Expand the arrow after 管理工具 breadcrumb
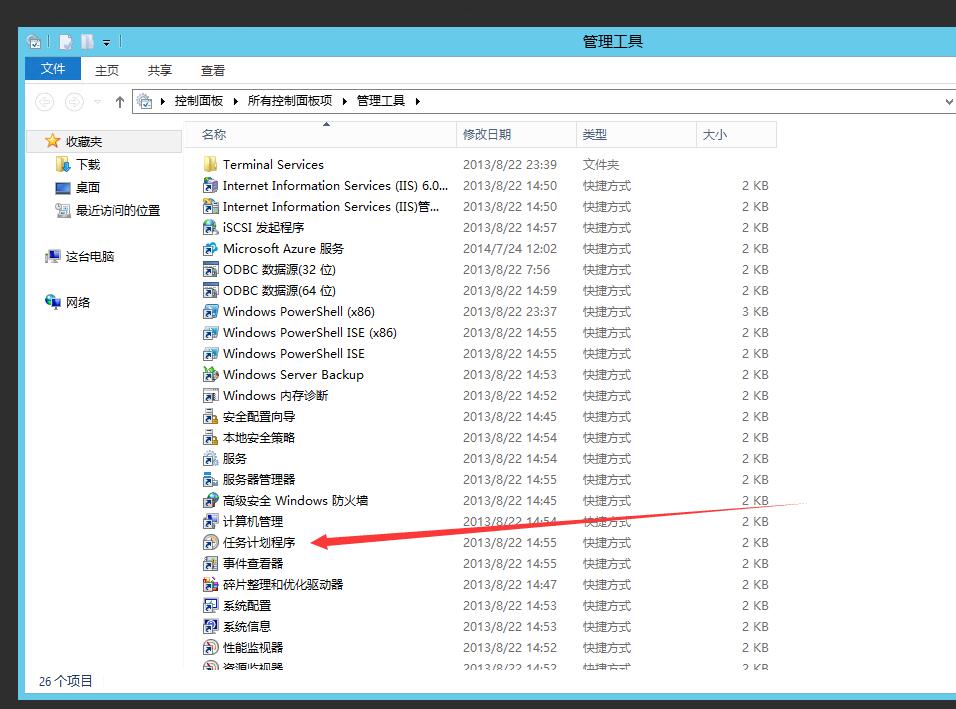Image resolution: width=956 pixels, height=709 pixels. pos(418,101)
